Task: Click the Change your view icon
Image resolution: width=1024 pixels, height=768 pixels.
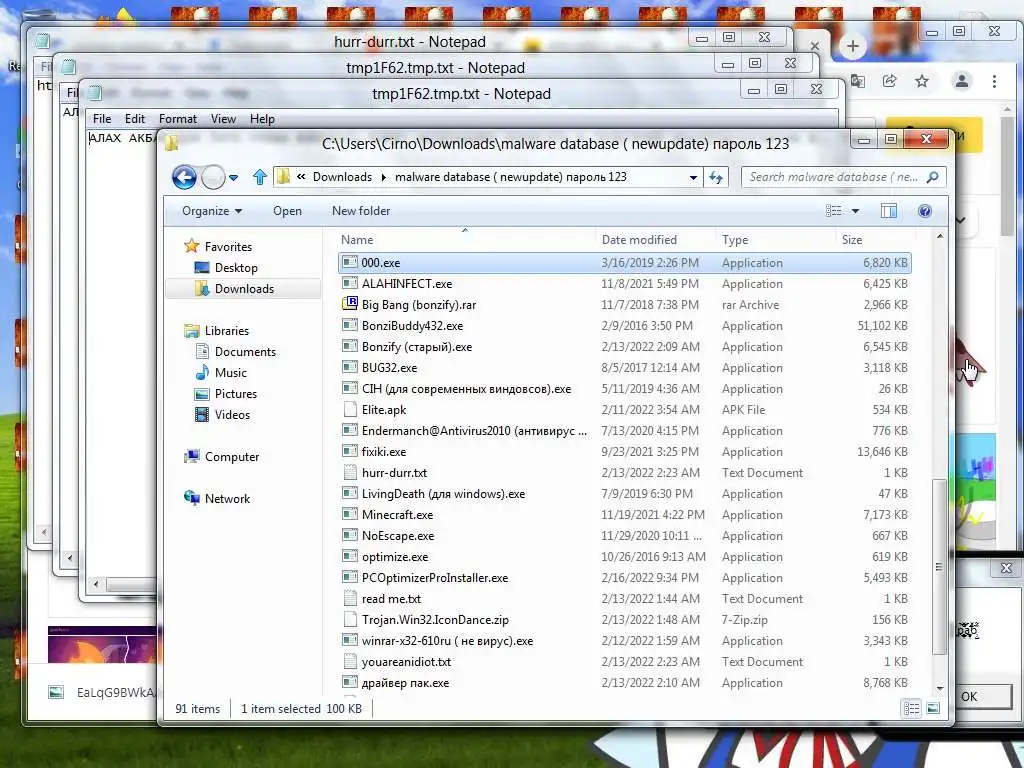Action: (833, 211)
